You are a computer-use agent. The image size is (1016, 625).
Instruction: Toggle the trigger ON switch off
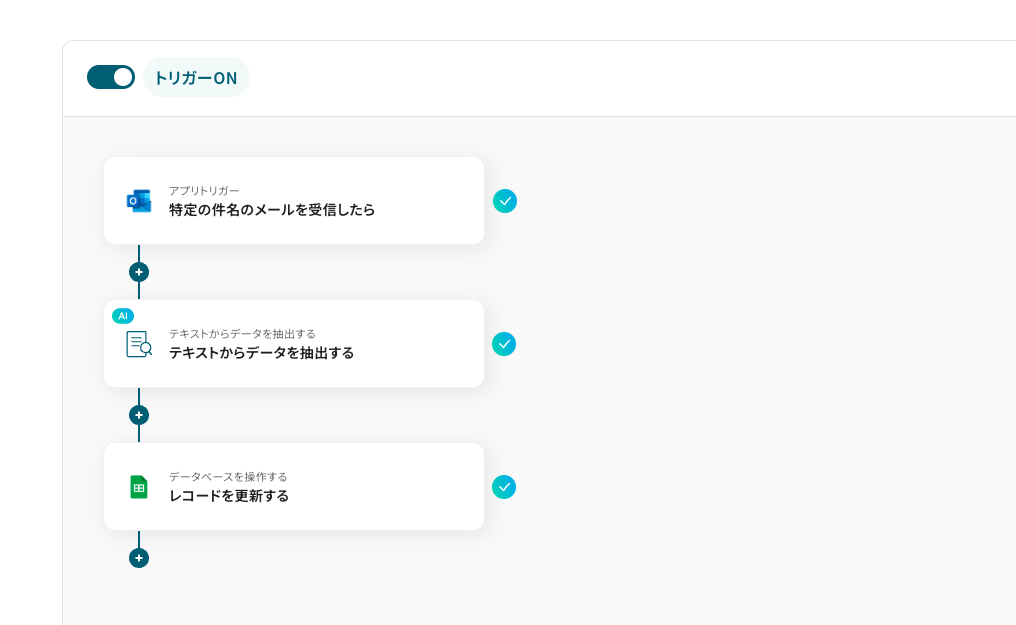point(111,77)
